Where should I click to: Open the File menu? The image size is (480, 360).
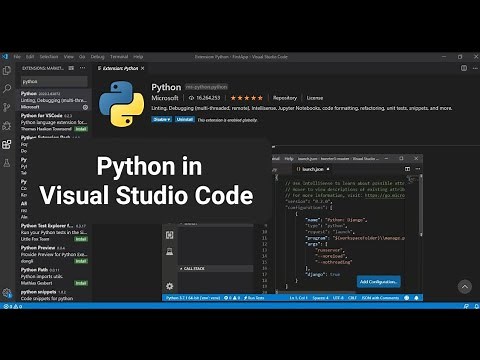[17, 57]
